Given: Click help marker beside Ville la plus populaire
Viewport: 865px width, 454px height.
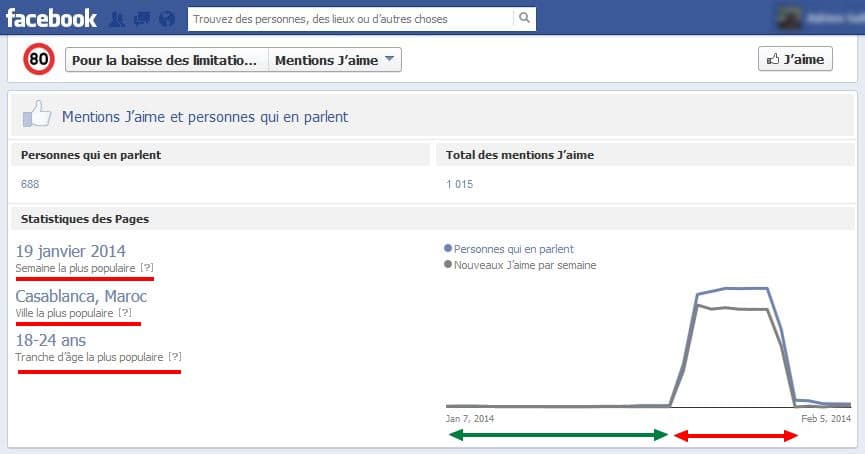Looking at the screenshot, I should (125, 313).
